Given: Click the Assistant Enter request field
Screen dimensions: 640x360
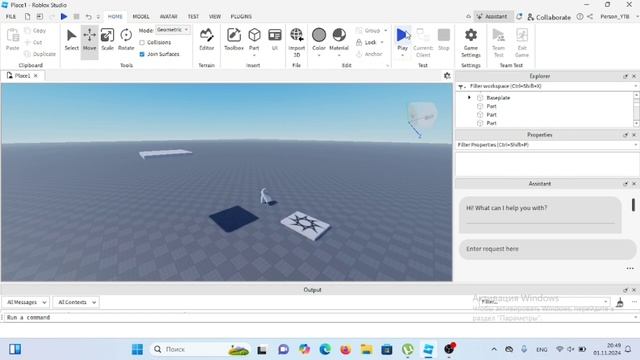Looking at the screenshot, I should tap(547, 249).
